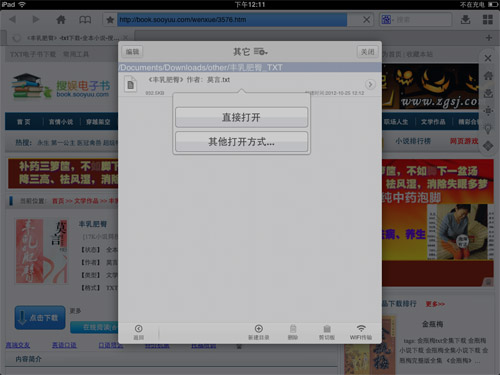
Task: Click the 首页 site navigation item
Action: point(24,122)
